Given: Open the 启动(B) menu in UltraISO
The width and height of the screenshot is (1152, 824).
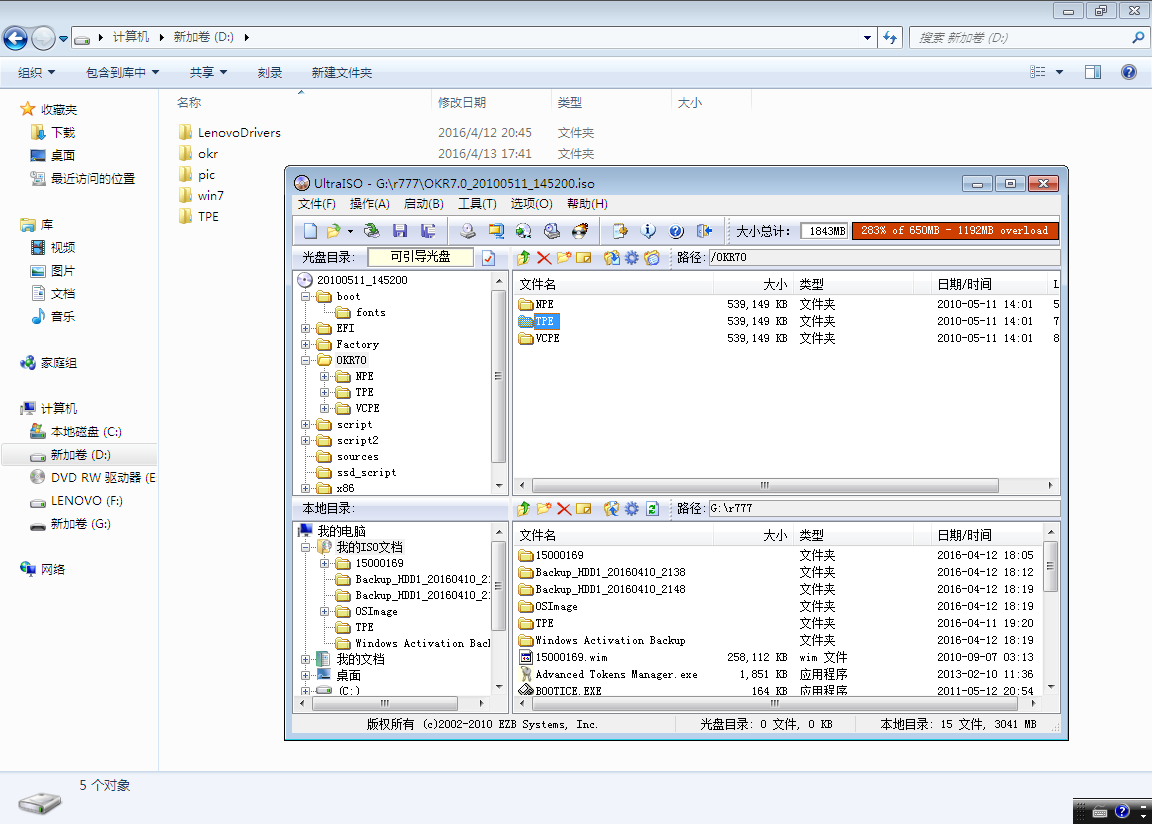Looking at the screenshot, I should pyautogui.click(x=422, y=204).
